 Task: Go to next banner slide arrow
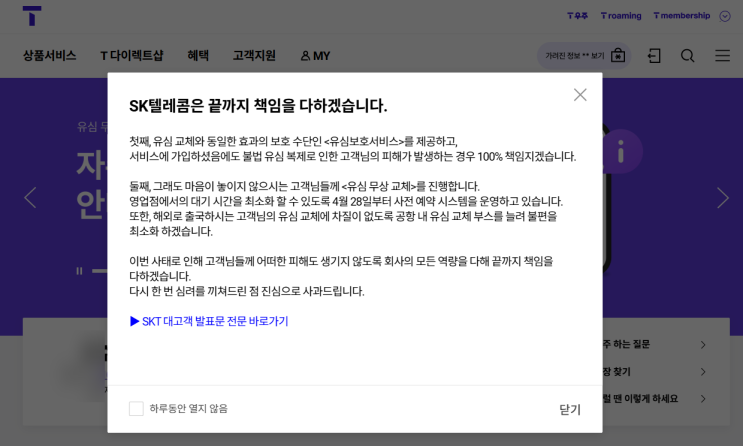pos(723,198)
